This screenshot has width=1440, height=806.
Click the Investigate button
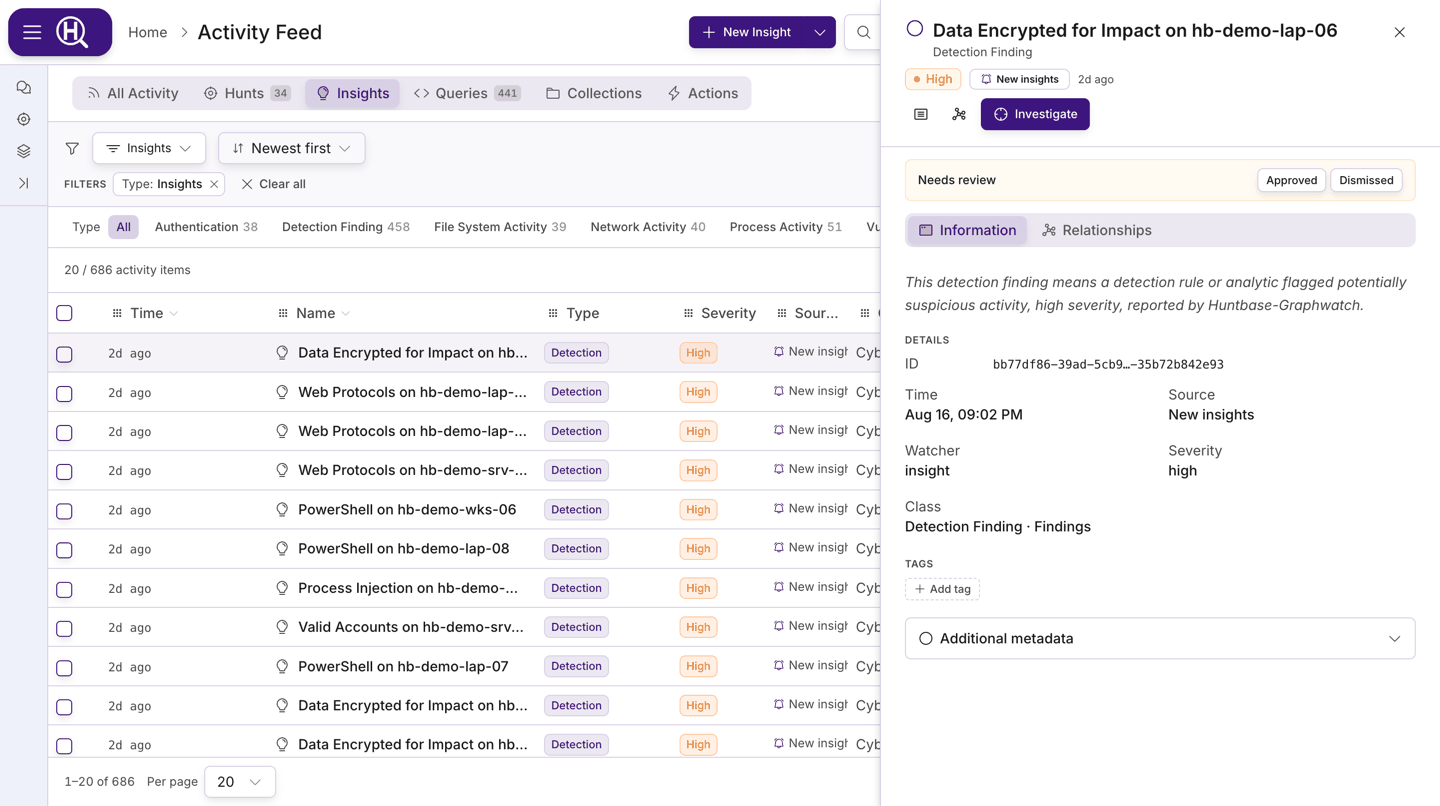[x=1035, y=114]
